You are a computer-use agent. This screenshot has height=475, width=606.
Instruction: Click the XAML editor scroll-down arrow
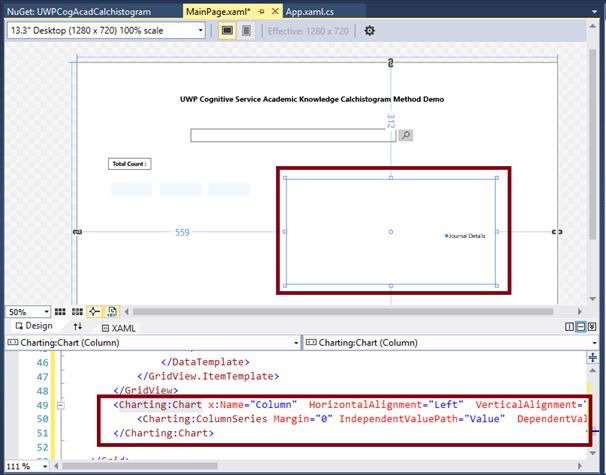tap(592, 453)
